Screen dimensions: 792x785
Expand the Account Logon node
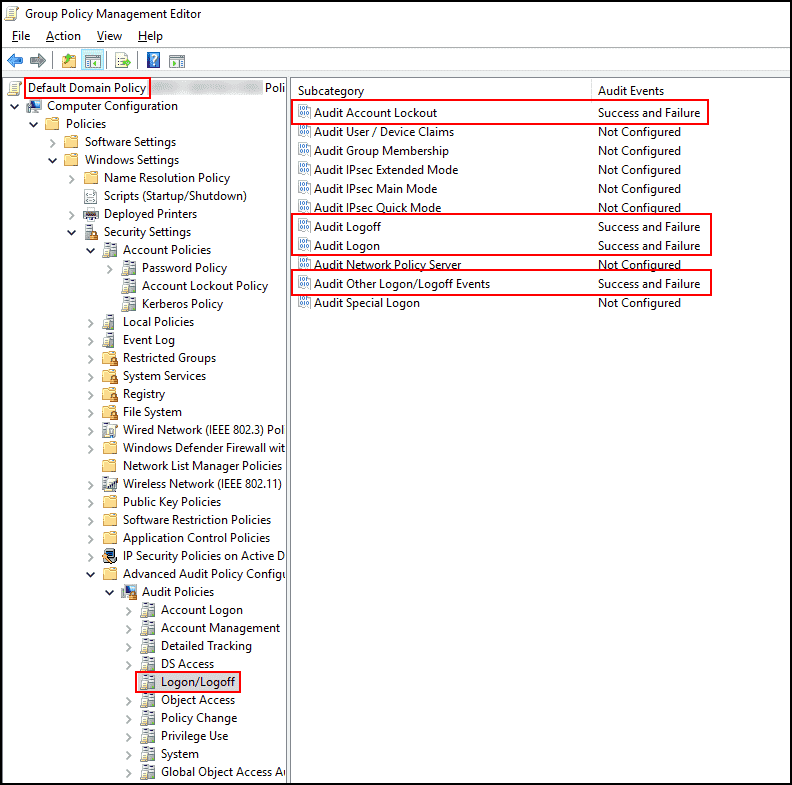coord(129,611)
